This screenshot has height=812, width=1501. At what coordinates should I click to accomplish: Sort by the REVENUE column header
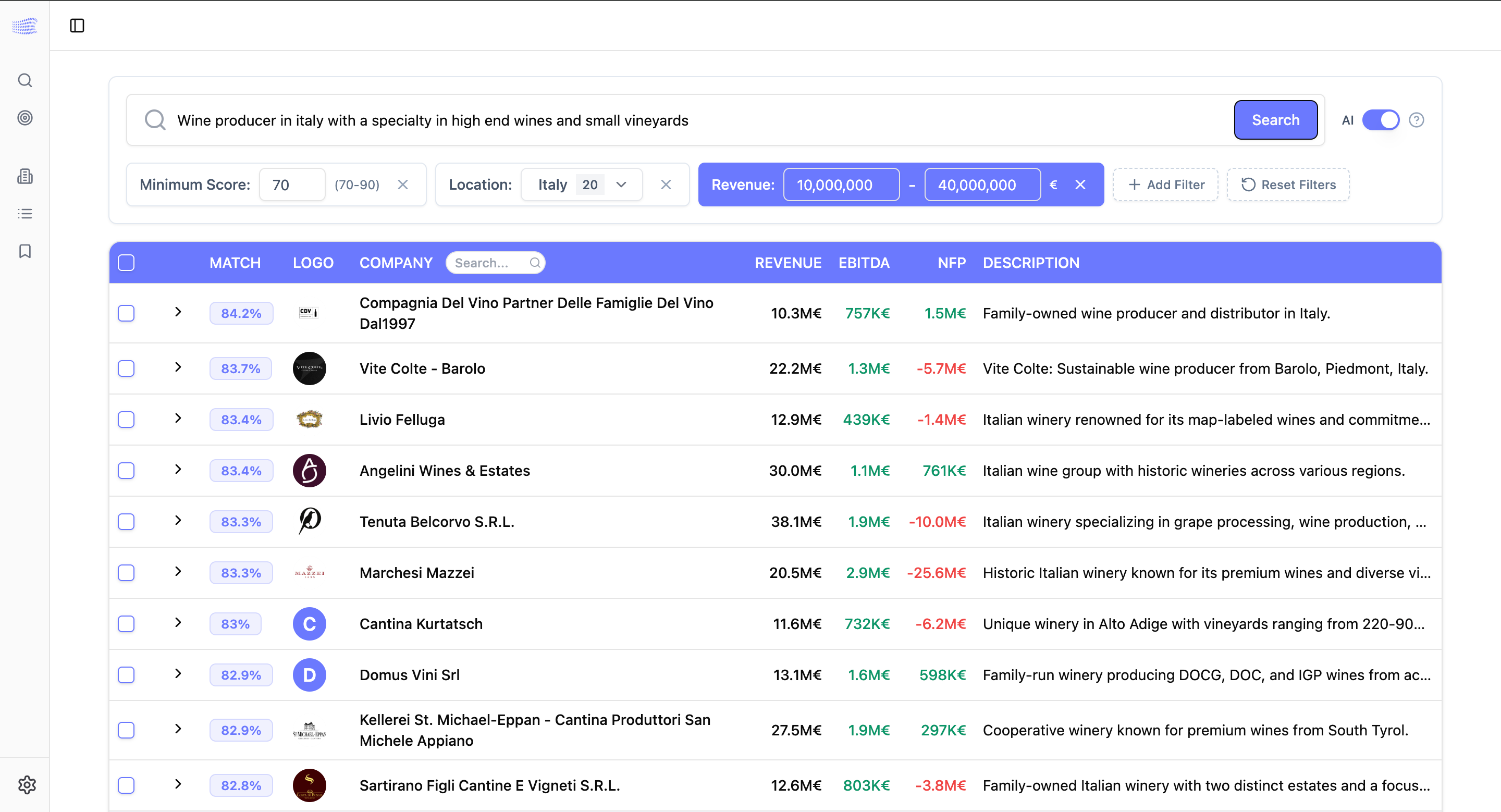[788, 263]
